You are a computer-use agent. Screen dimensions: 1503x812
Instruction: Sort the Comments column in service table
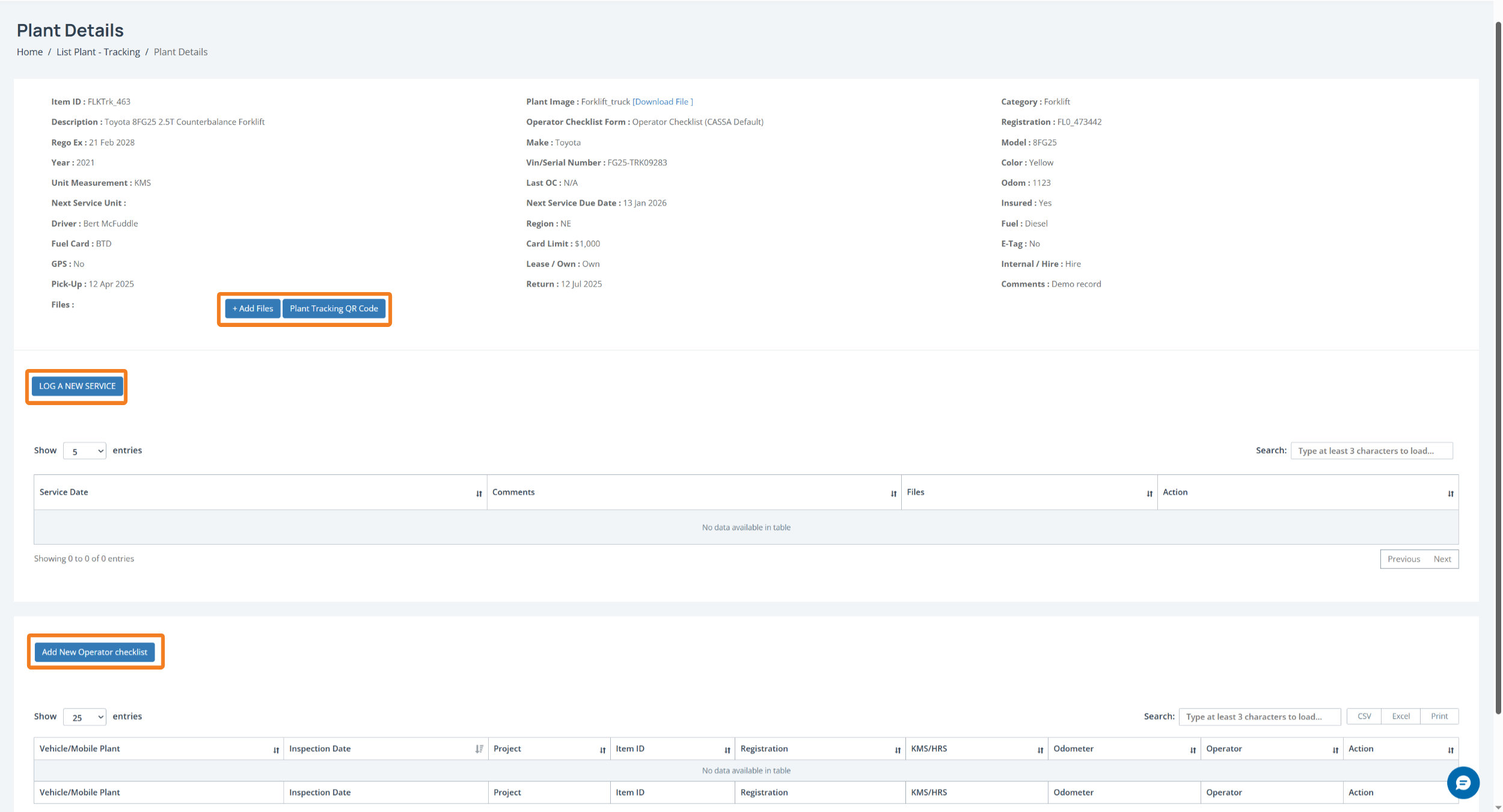click(x=893, y=493)
